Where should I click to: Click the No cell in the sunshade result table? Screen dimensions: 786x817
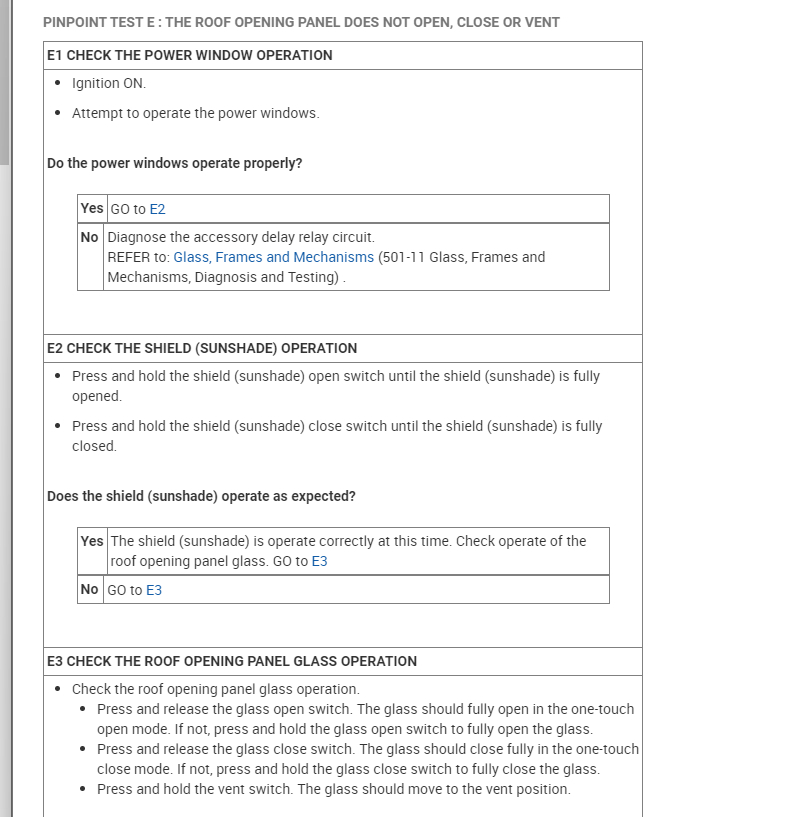(90, 589)
